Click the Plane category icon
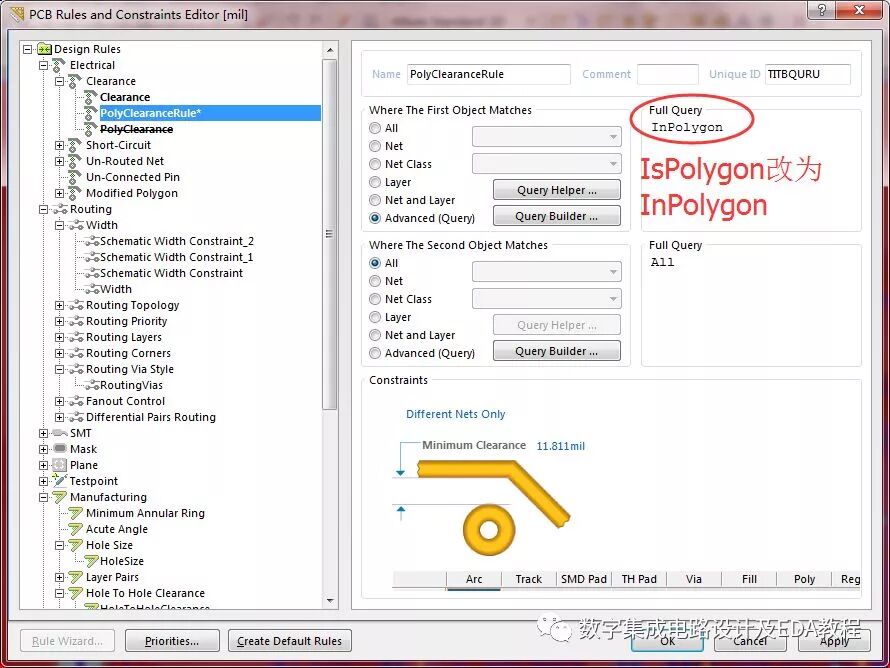890x668 pixels. coord(59,465)
